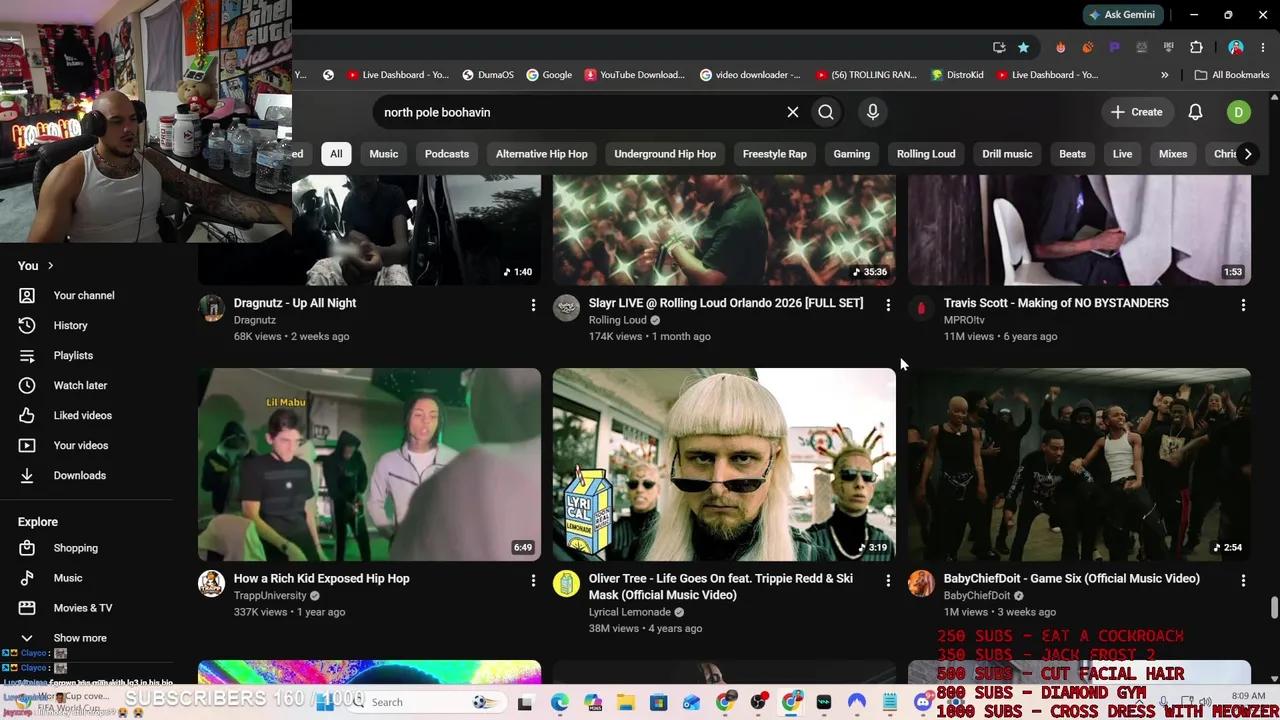Open options for Dragnutz - Up All Night
This screenshot has width=1280, height=720.
[533, 305]
